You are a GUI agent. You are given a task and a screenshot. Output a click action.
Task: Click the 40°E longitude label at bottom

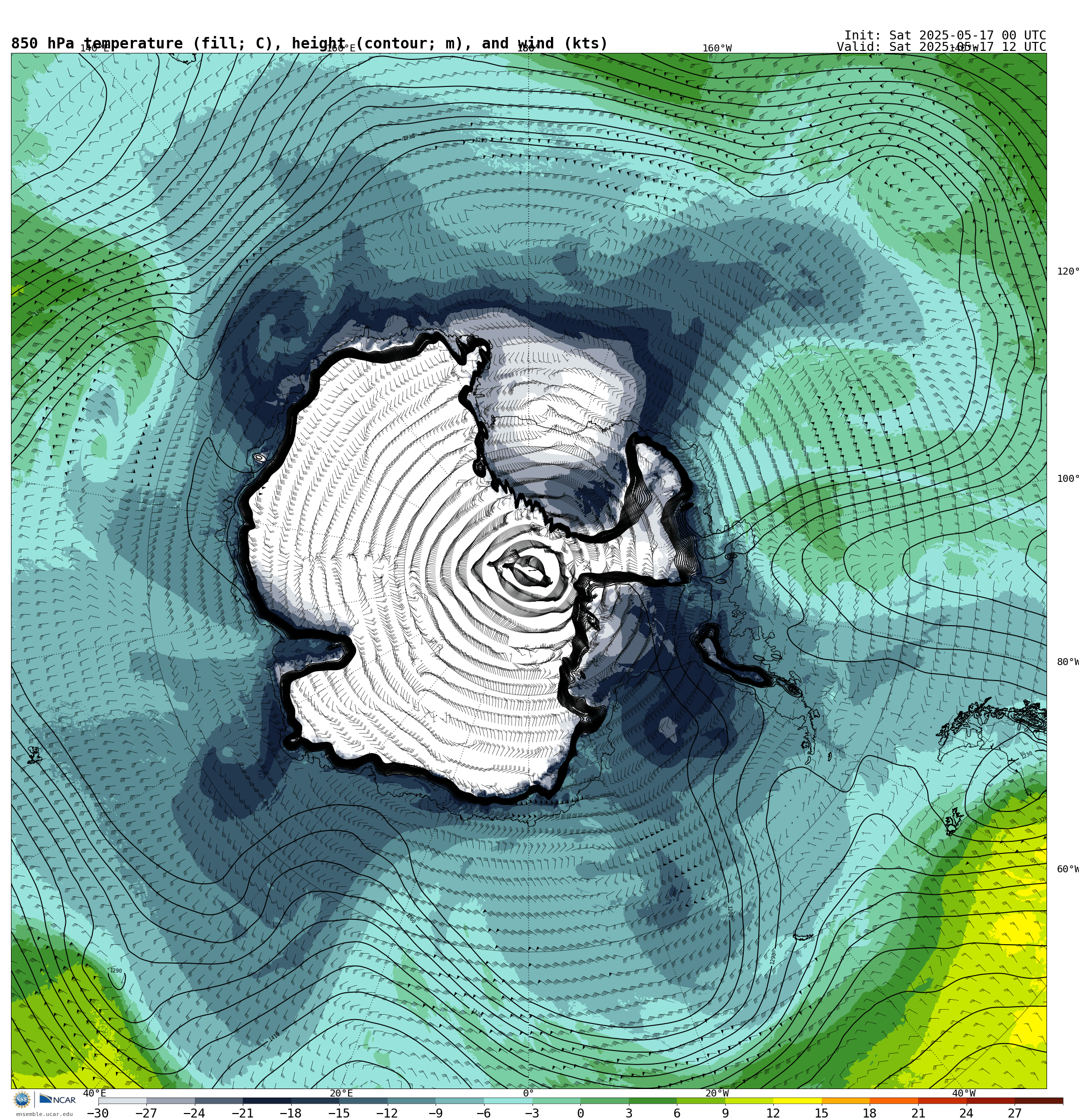pos(94,1093)
